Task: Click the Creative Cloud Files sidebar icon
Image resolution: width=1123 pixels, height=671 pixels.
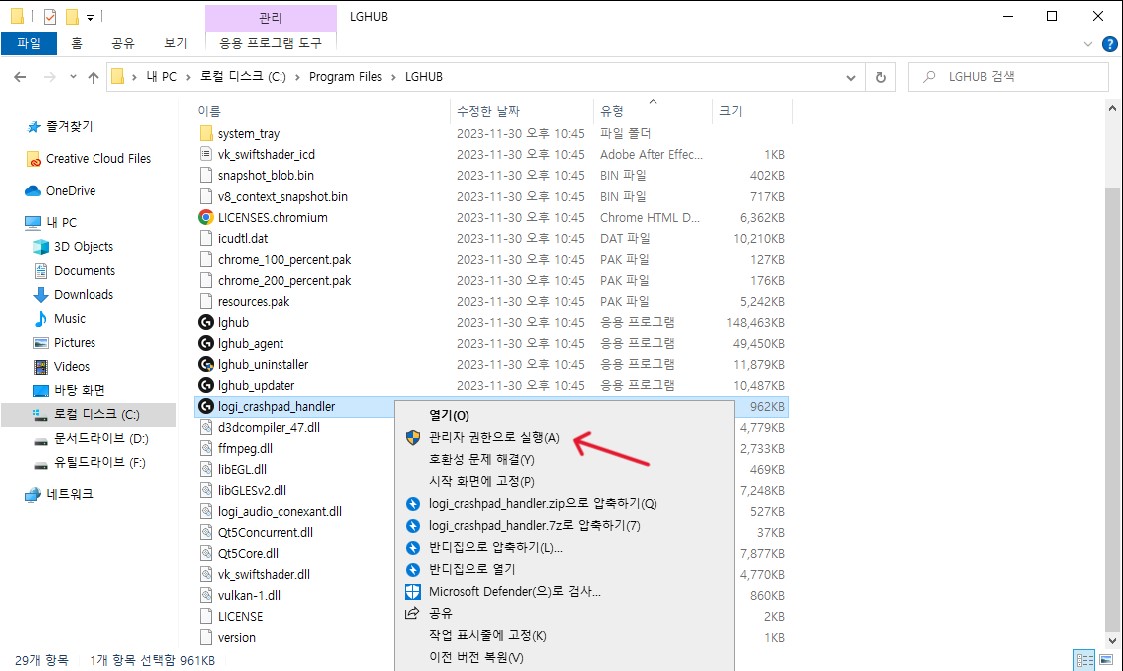Action: point(33,159)
